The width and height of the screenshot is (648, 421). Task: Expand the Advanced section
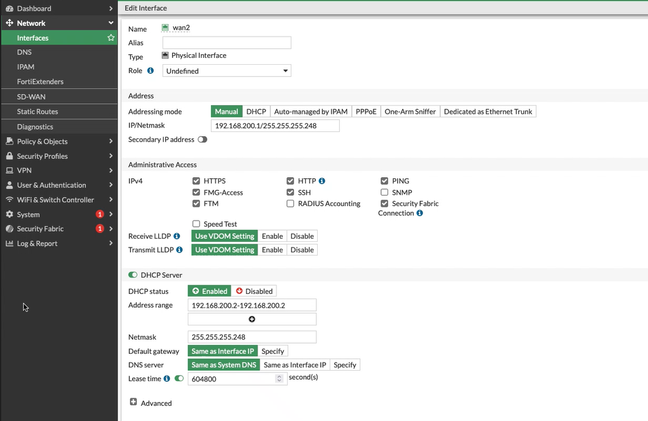[x=134, y=402]
